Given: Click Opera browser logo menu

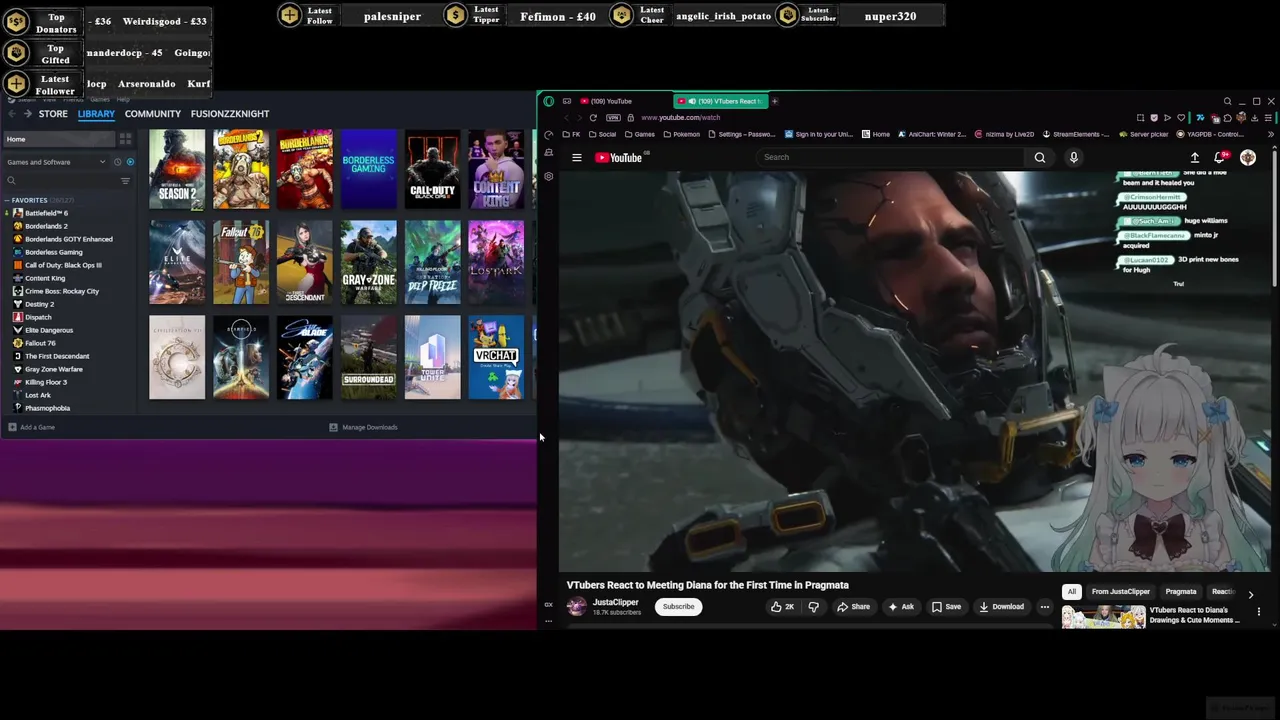Looking at the screenshot, I should coord(548,101).
